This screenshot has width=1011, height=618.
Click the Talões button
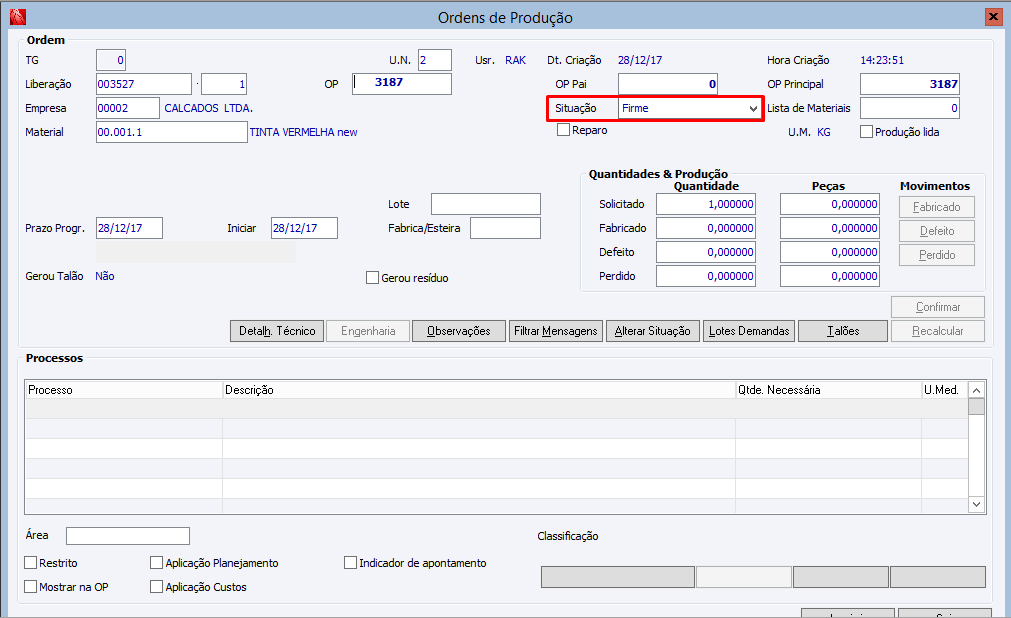pyautogui.click(x=843, y=331)
